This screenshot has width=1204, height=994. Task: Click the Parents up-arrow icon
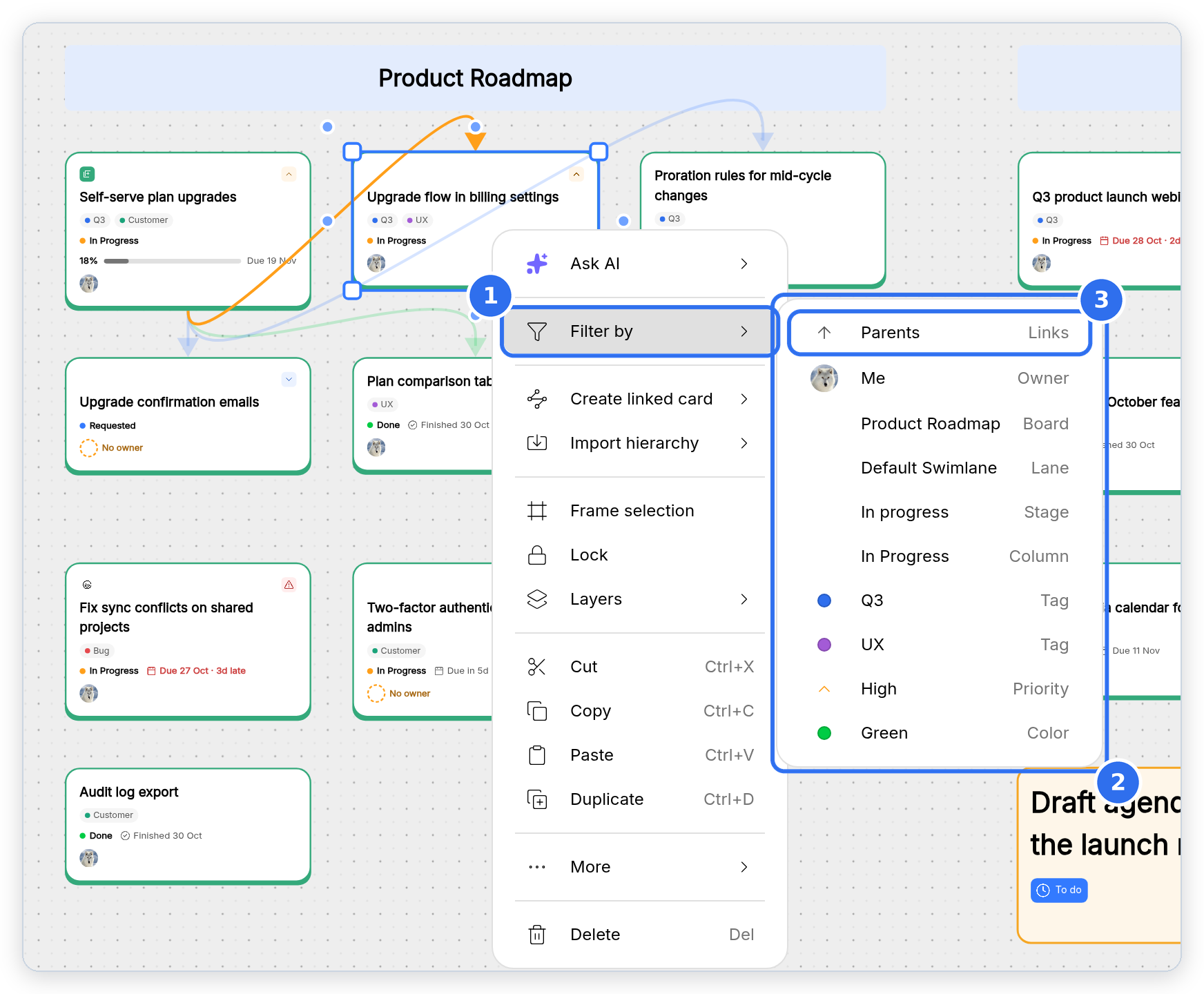tap(824, 333)
